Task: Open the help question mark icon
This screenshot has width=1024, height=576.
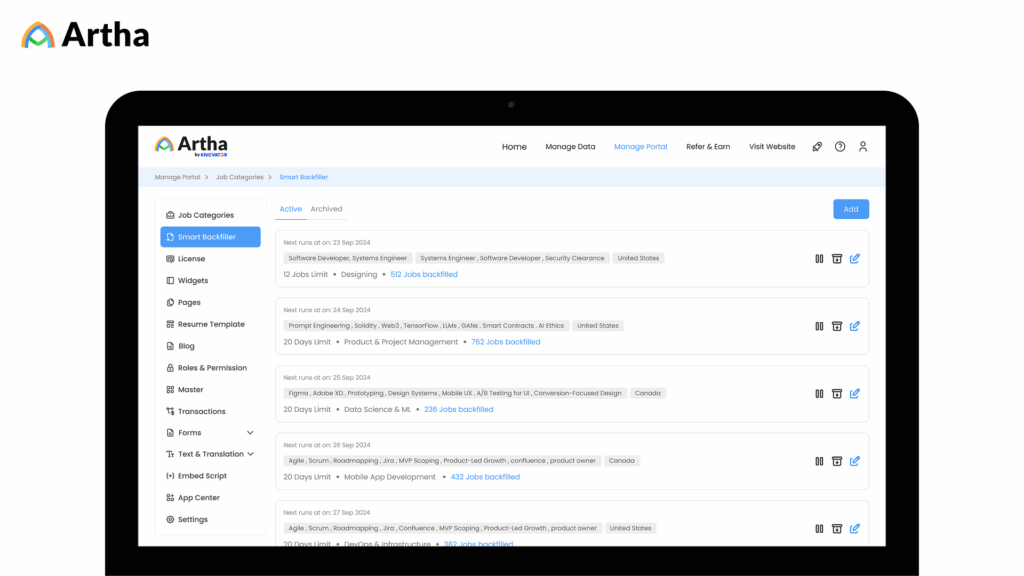Action: tap(840, 147)
